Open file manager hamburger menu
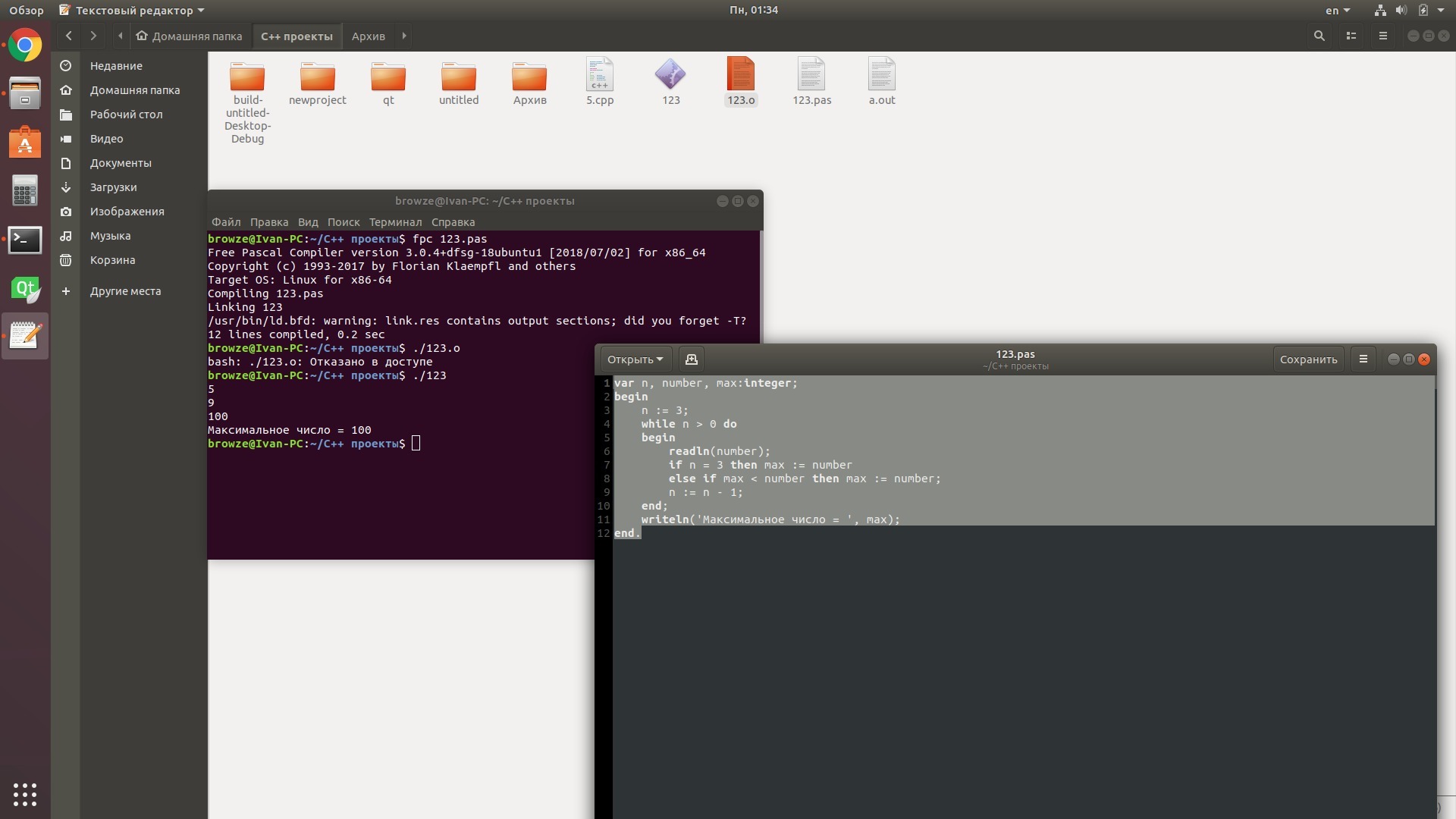Viewport: 1456px width, 819px height. tap(1383, 36)
